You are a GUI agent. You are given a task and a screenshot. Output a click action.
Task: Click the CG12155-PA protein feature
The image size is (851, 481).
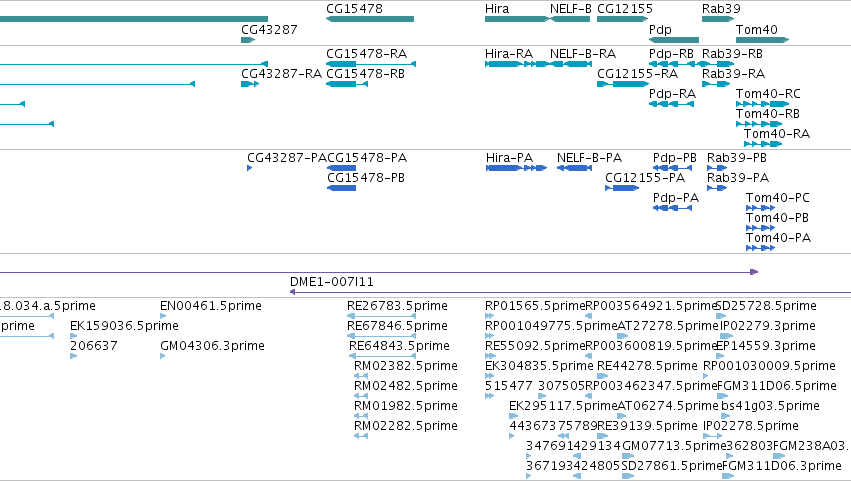click(622, 188)
